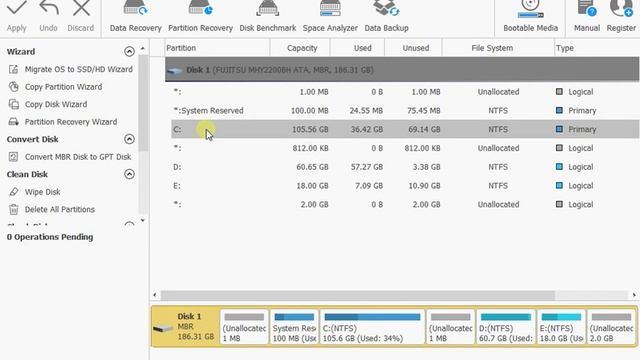Select E:(NTFS) 18.0 GB block in map
This screenshot has width=640, height=360.
(561, 327)
